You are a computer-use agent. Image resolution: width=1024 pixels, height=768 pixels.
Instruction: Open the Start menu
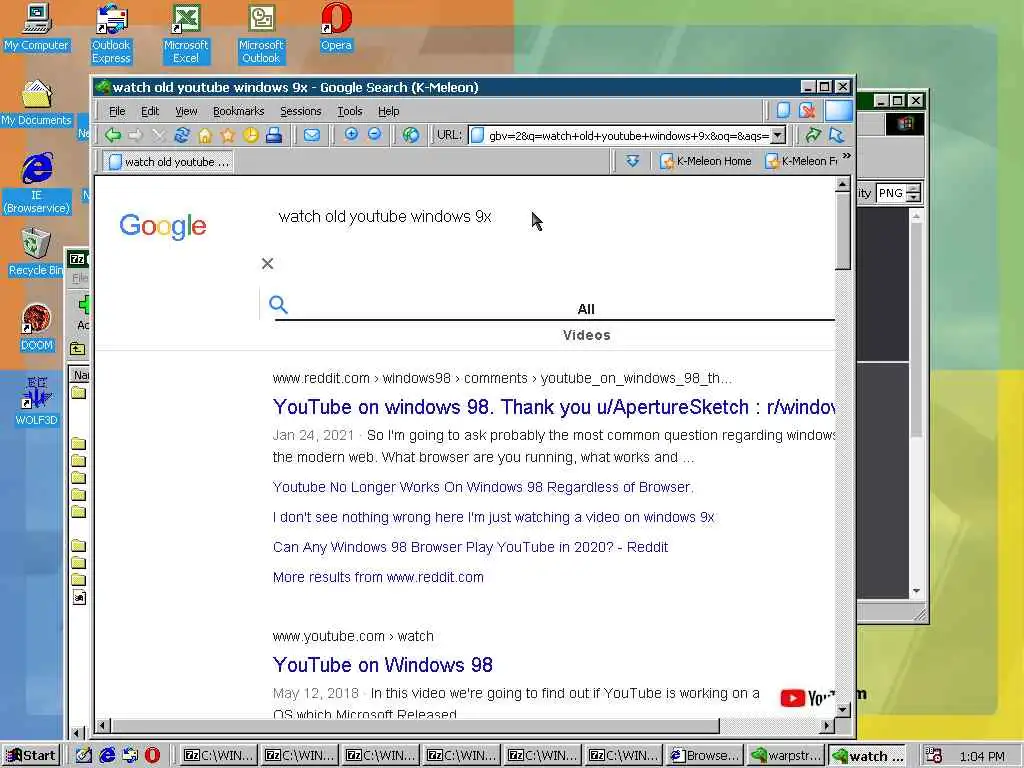click(x=31, y=756)
